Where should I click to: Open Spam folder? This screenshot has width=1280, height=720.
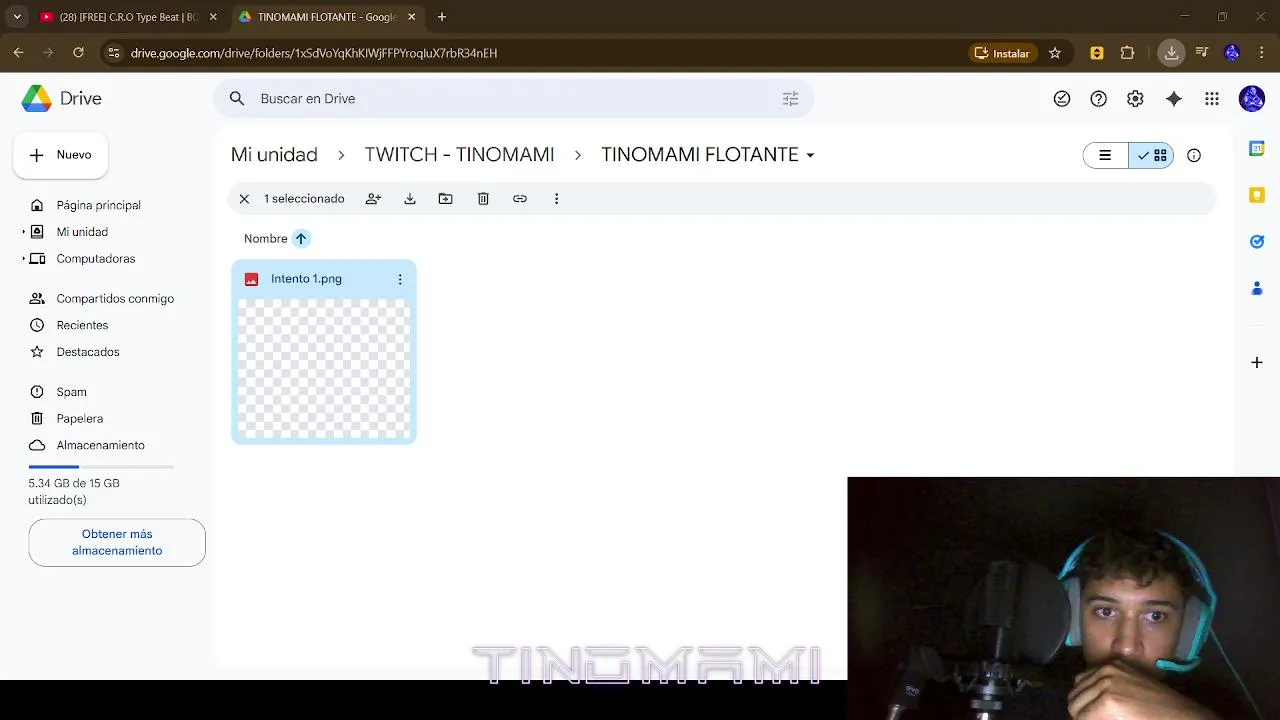(x=71, y=392)
